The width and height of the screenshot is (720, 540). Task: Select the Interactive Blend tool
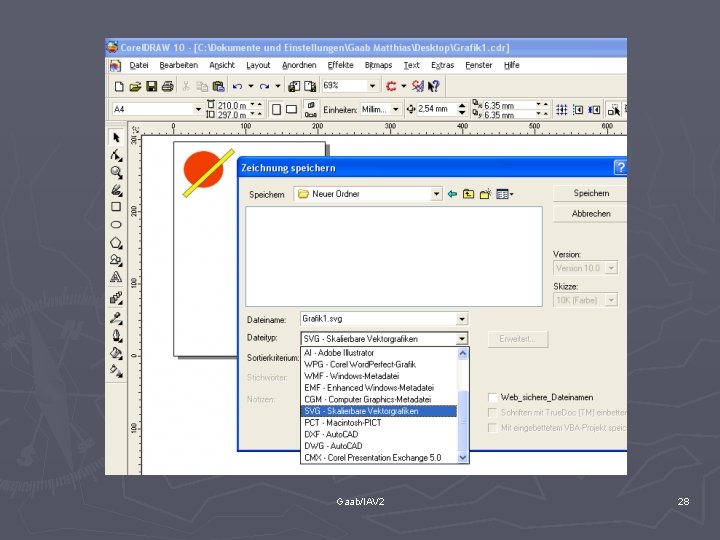[x=116, y=298]
